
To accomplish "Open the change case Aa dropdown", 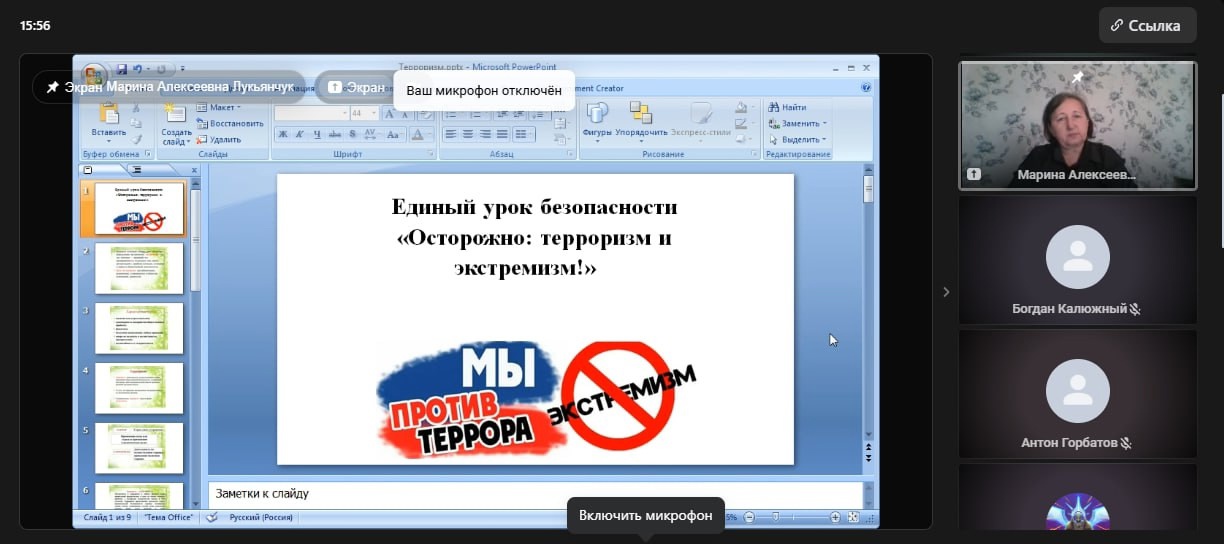I will pyautogui.click(x=395, y=134).
